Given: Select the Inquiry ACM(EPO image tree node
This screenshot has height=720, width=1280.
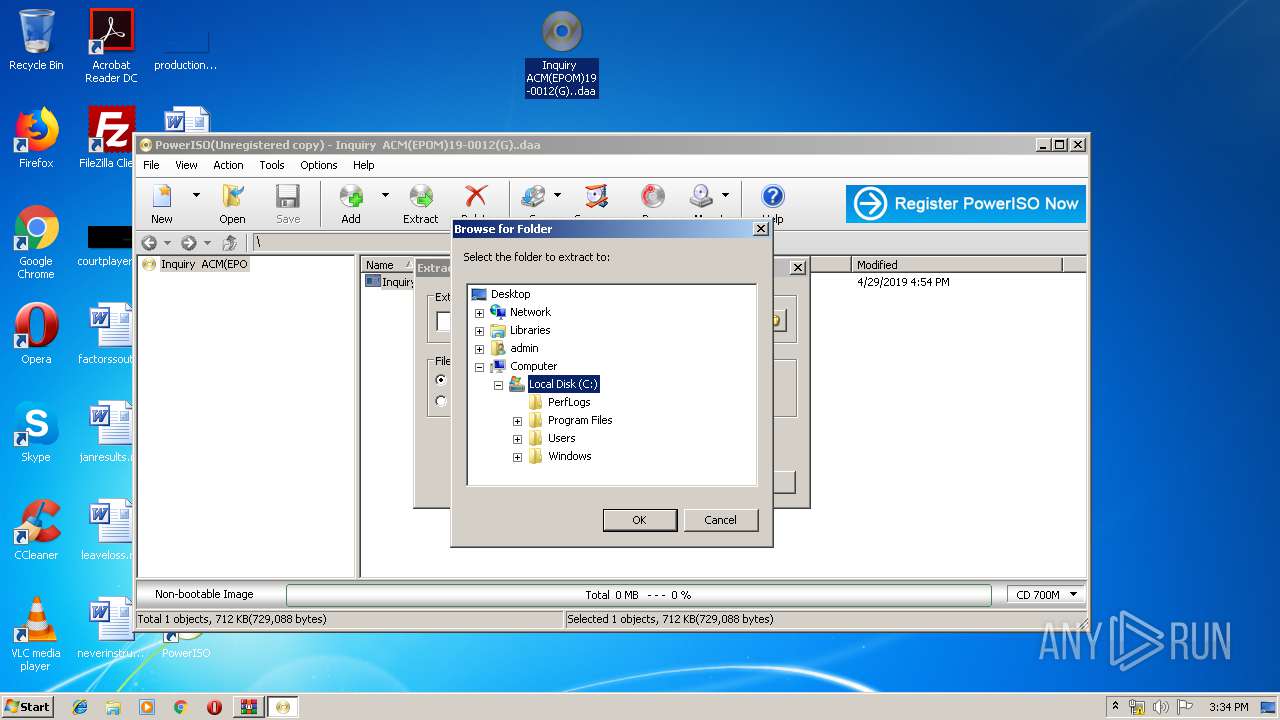Looking at the screenshot, I should point(204,265).
